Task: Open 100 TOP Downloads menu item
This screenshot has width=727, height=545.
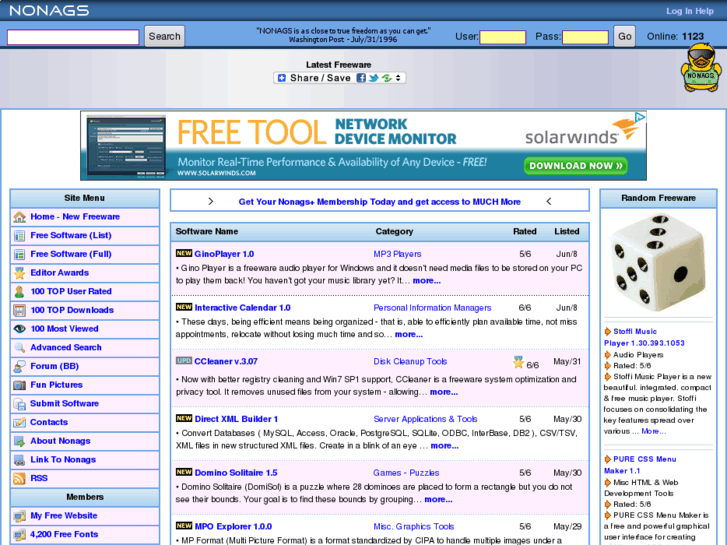Action: [72, 310]
